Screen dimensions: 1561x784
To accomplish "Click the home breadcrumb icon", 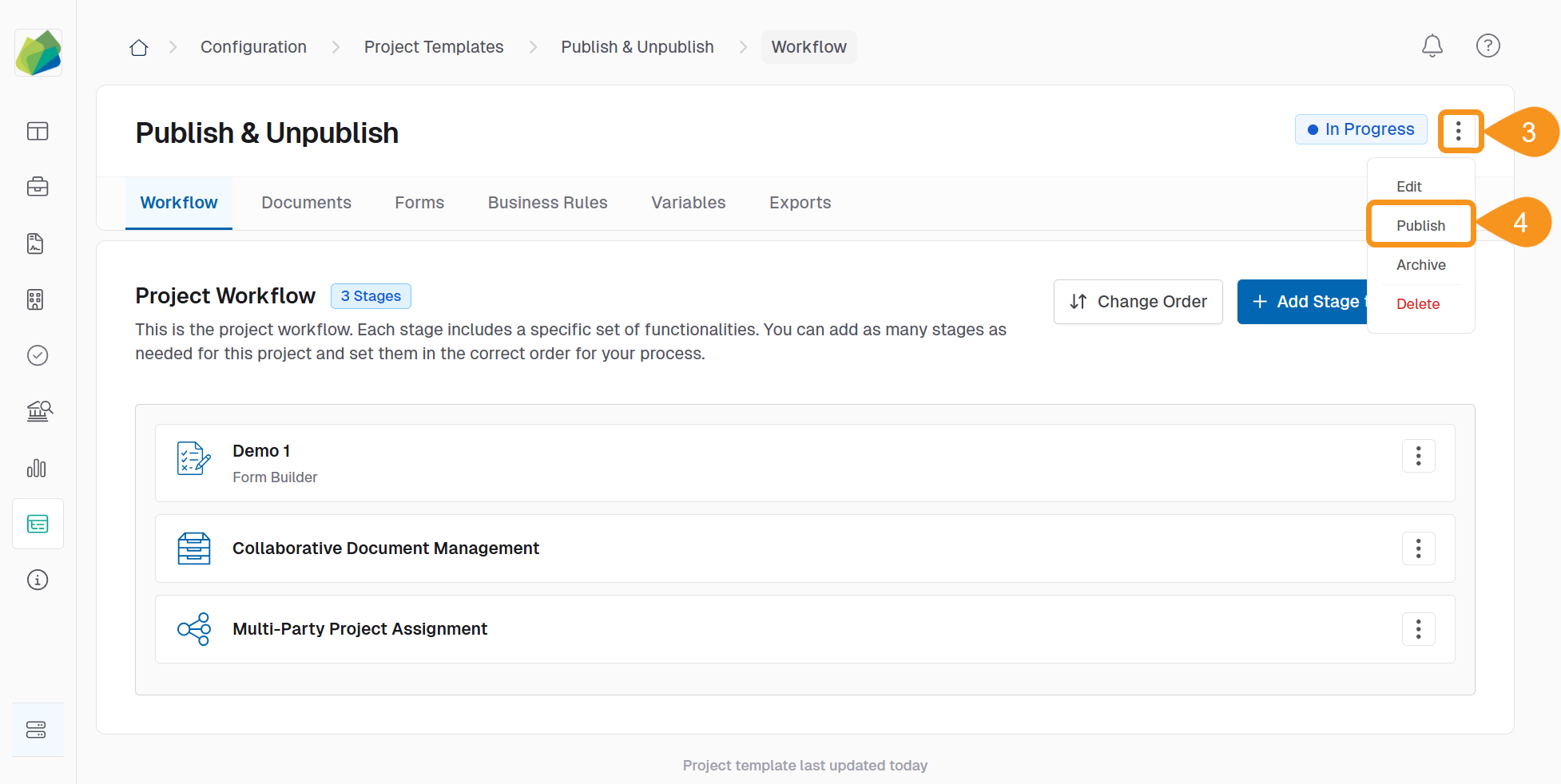I will tap(139, 47).
